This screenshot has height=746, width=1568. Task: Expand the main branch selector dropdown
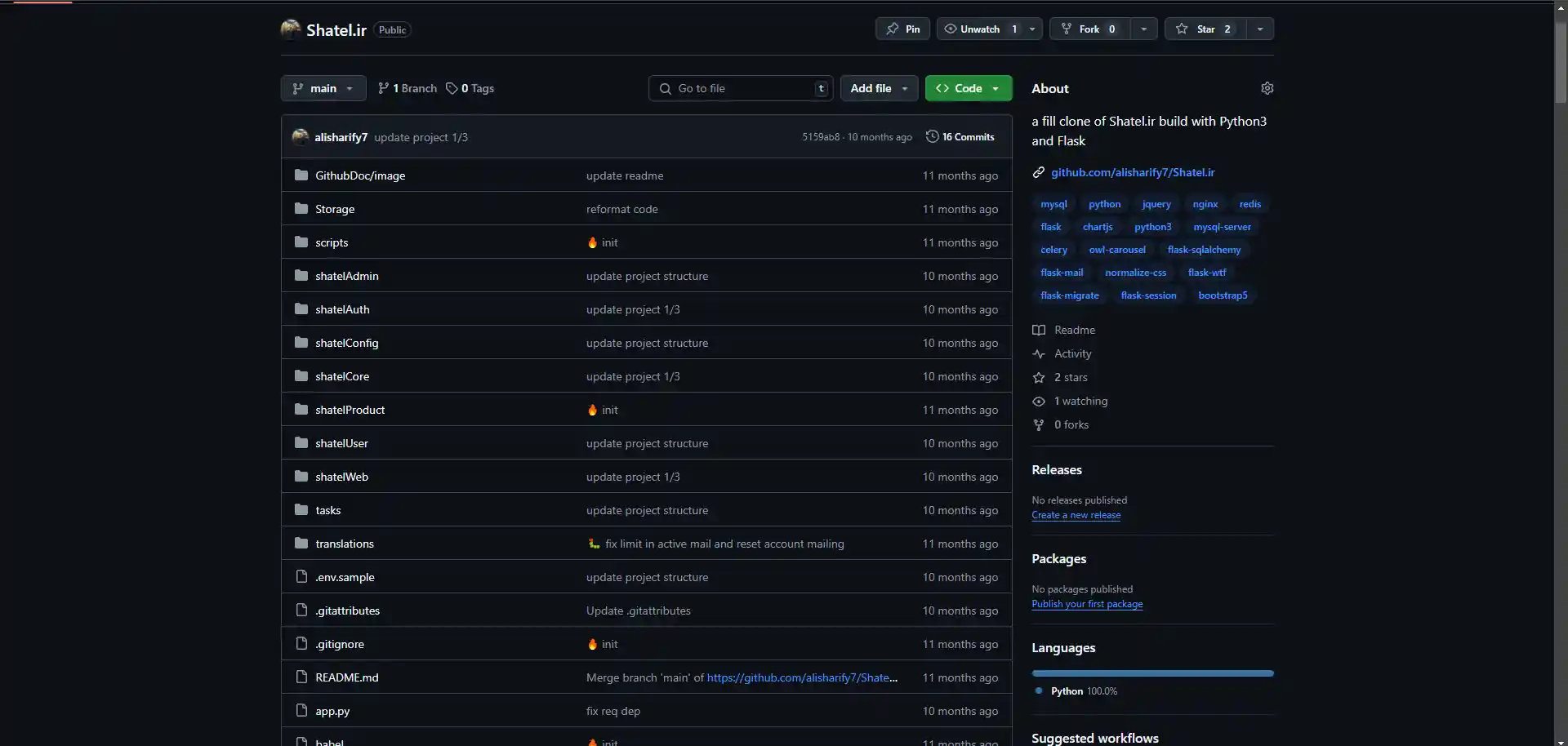323,88
